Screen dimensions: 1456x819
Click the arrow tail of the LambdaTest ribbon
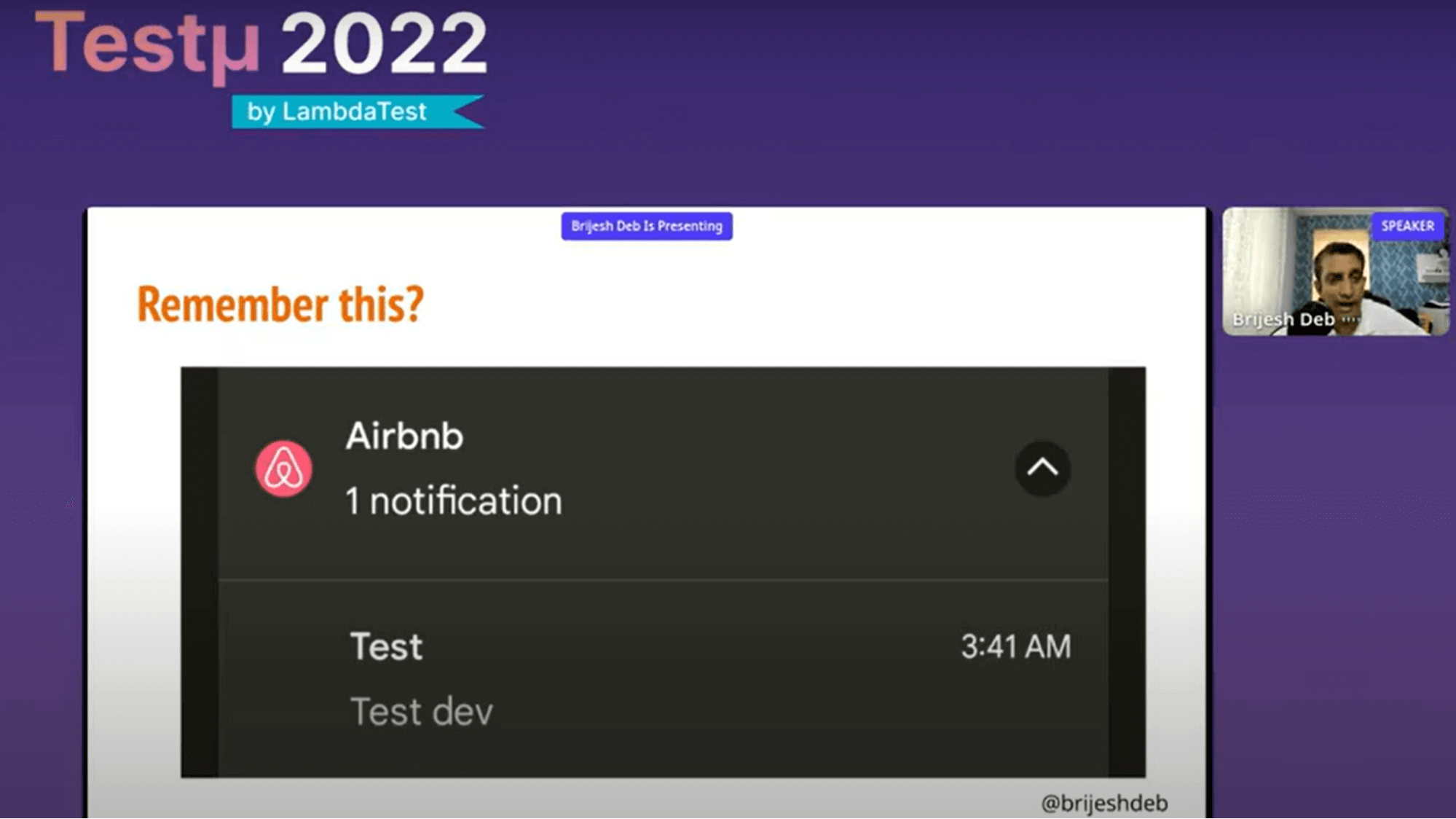click(x=466, y=111)
